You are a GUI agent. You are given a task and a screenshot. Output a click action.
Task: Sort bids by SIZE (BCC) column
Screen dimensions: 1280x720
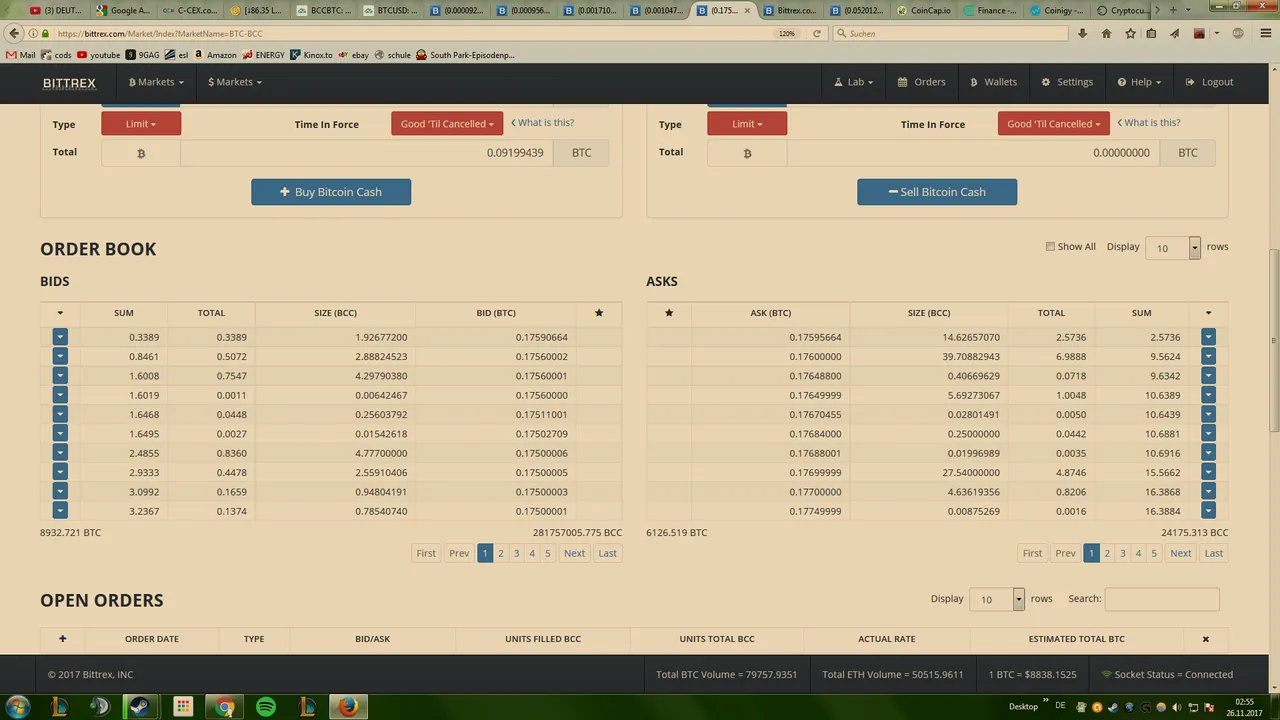pos(335,313)
